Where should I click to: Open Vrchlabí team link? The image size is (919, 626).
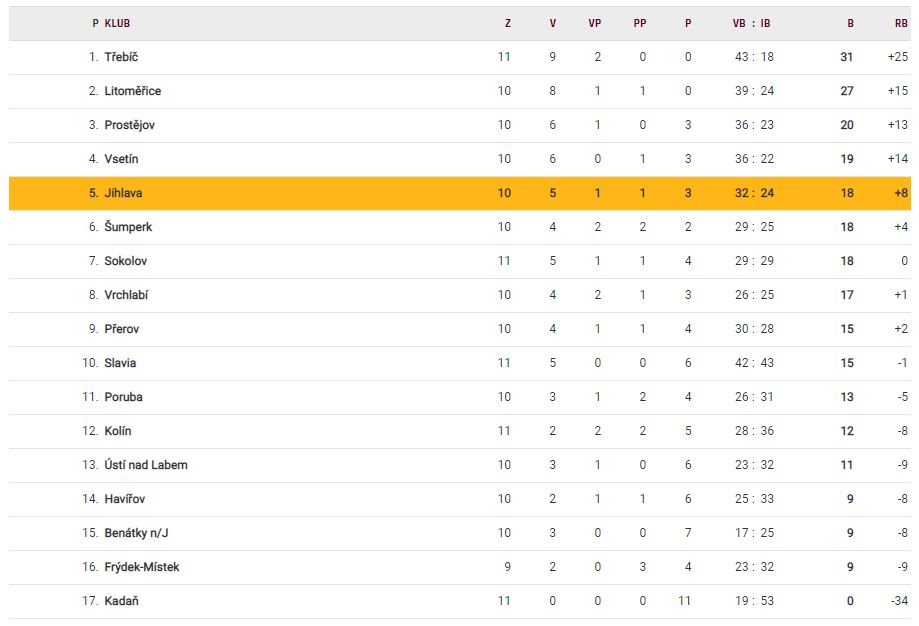126,295
